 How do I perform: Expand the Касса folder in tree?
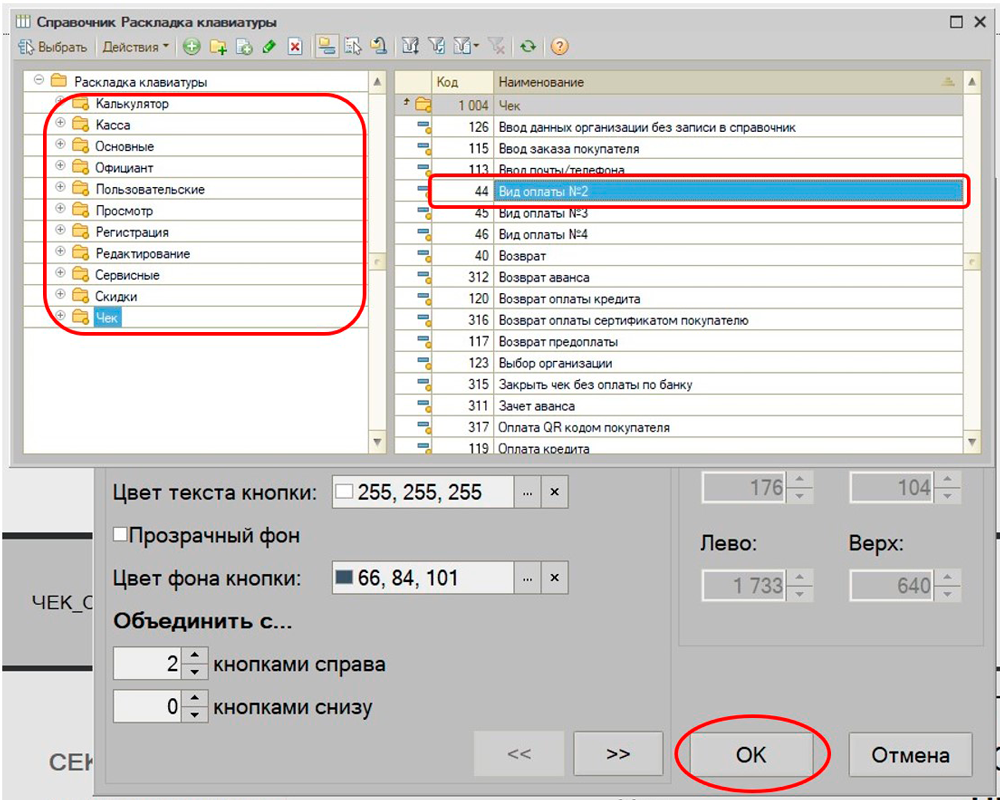pos(60,124)
